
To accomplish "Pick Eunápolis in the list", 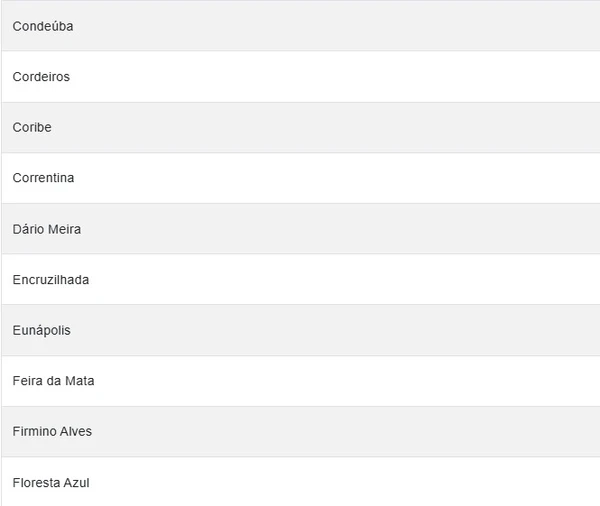I will click(300, 330).
